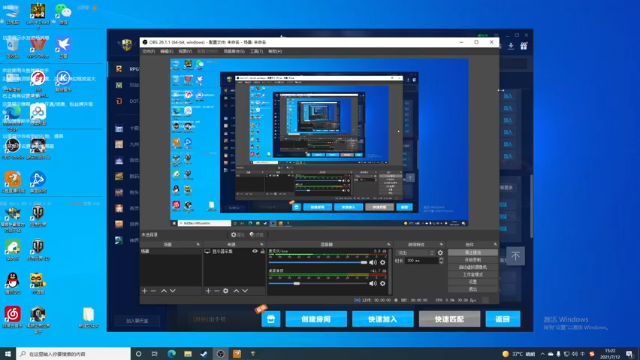Toggle the lock on display capture source
Viewport: 640px width, 360px height.
(x=262, y=251)
